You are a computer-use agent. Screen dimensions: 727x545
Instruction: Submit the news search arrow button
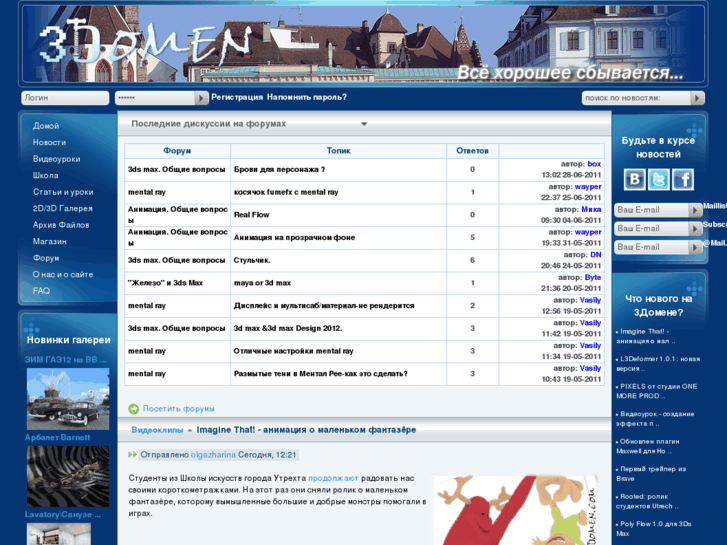697,98
